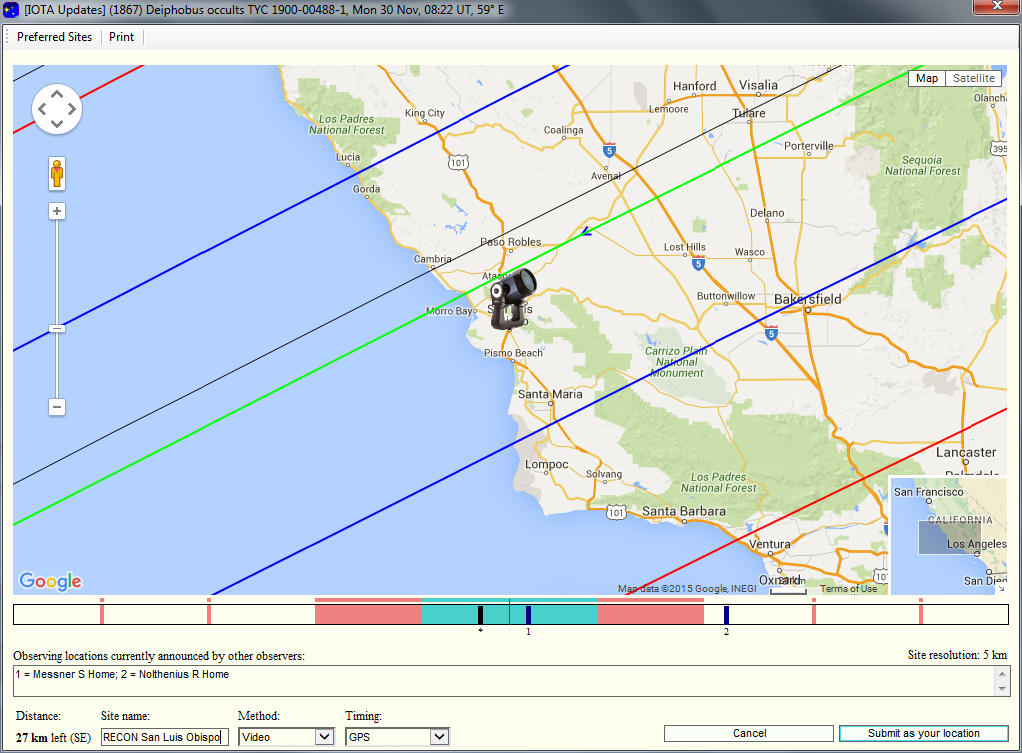Image resolution: width=1022 pixels, height=753 pixels.
Task: Zoom in with the plus button
Action: [x=57, y=211]
